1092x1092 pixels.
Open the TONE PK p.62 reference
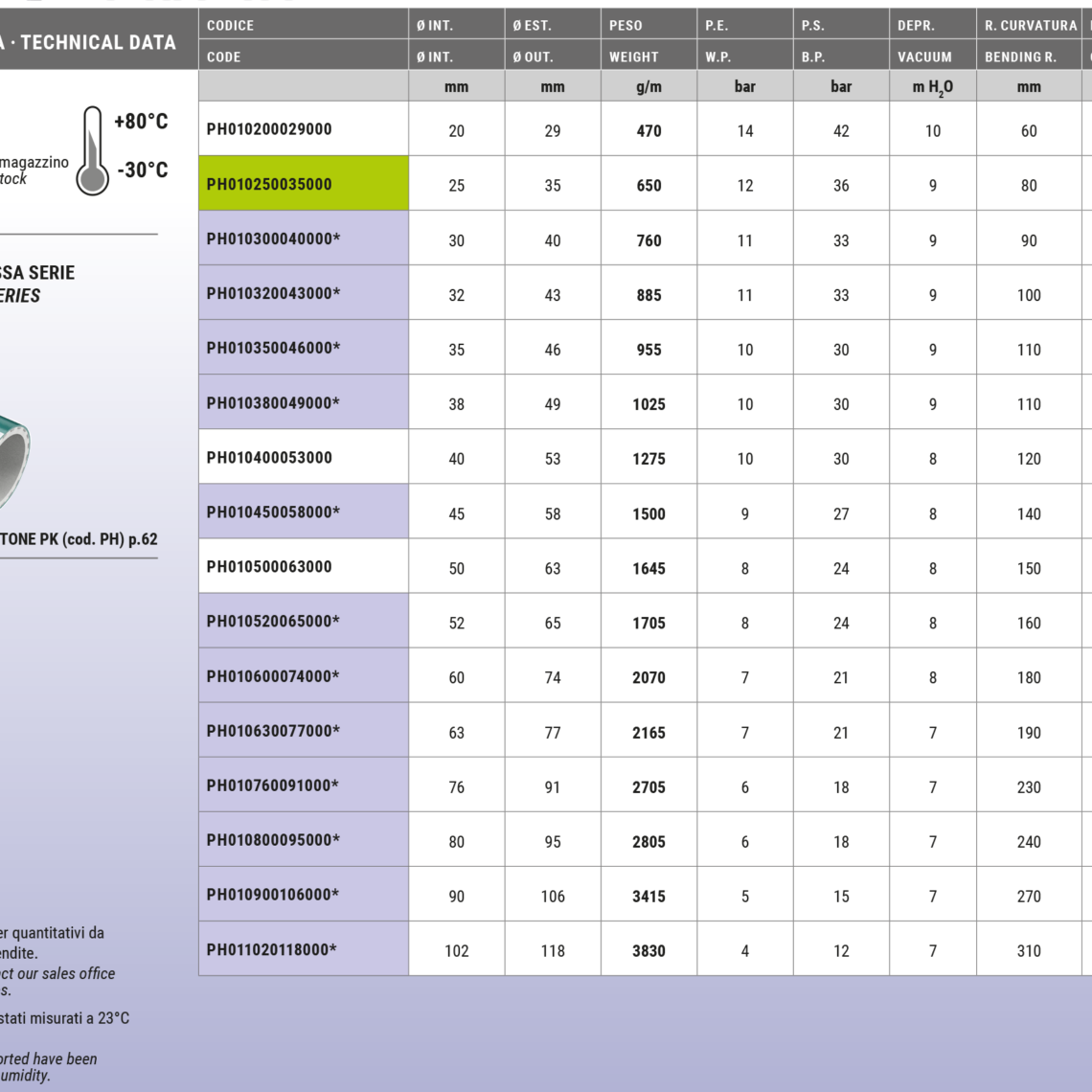pos(79,539)
